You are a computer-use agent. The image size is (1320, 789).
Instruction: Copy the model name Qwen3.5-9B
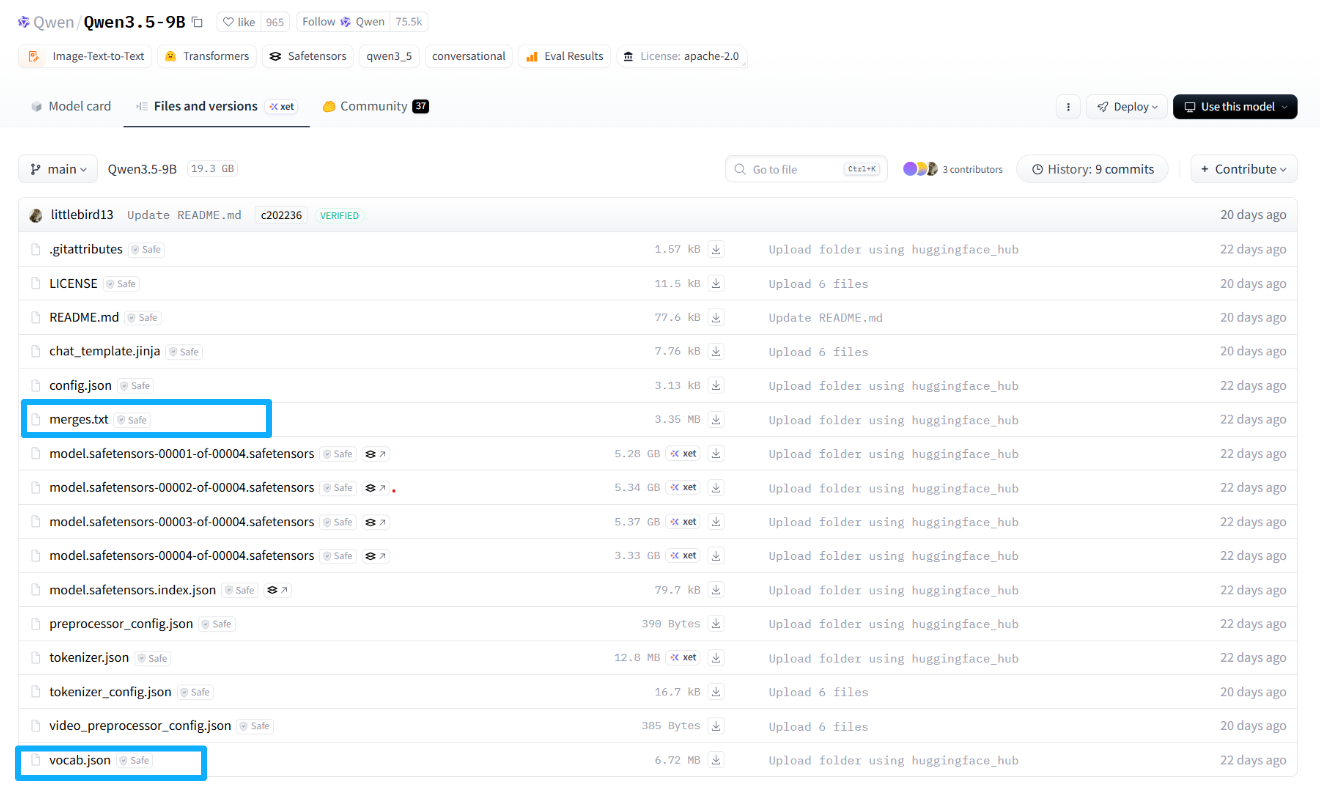[197, 22]
